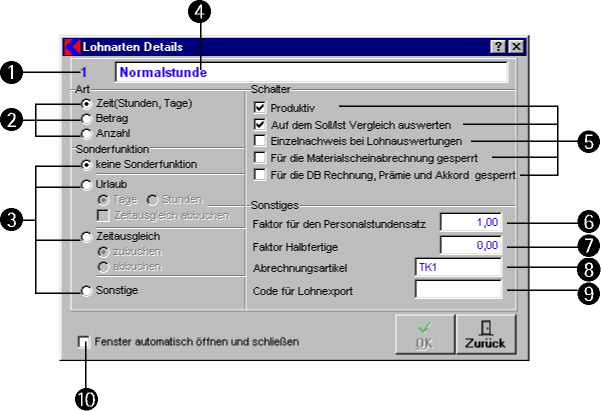Toggle Auf dem Soll/Ist Vergleich auswerten
Image resolution: width=601 pixels, height=411 pixels.
[x=260, y=124]
